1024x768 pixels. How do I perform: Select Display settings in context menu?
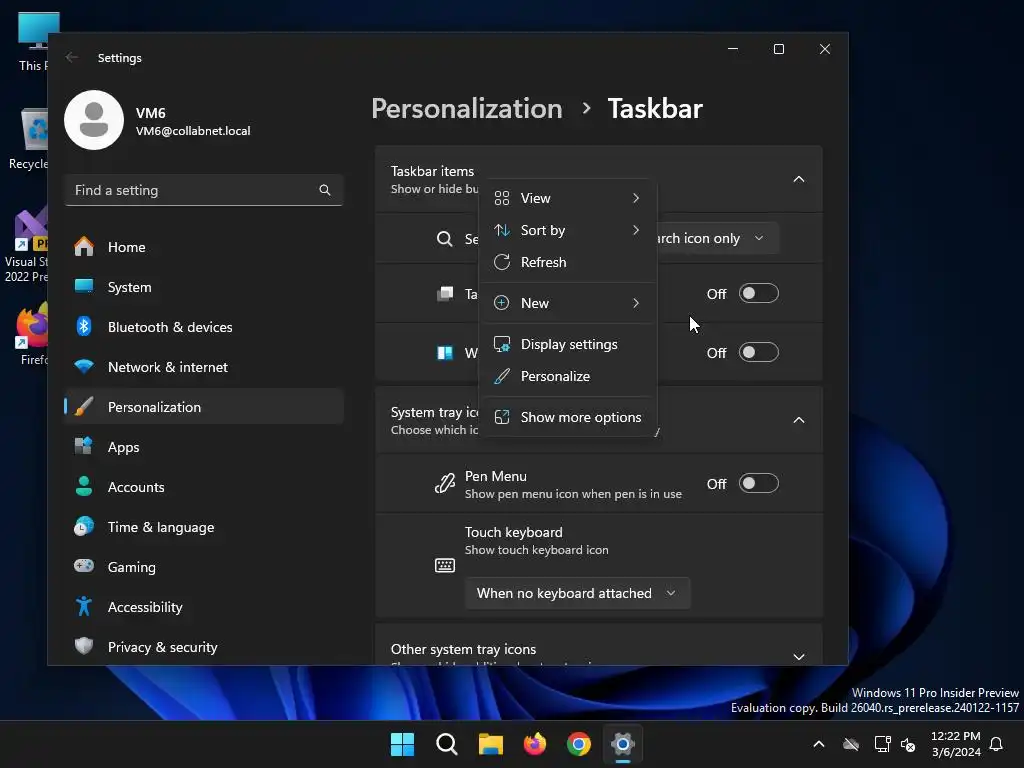[x=567, y=344]
